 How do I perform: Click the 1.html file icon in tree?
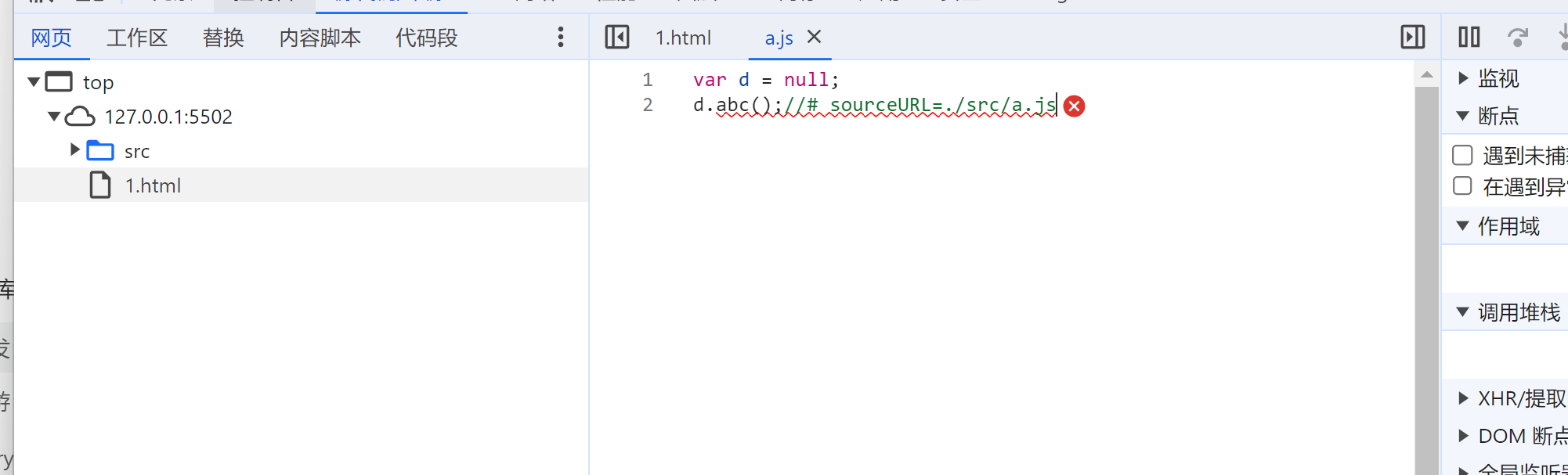click(100, 185)
